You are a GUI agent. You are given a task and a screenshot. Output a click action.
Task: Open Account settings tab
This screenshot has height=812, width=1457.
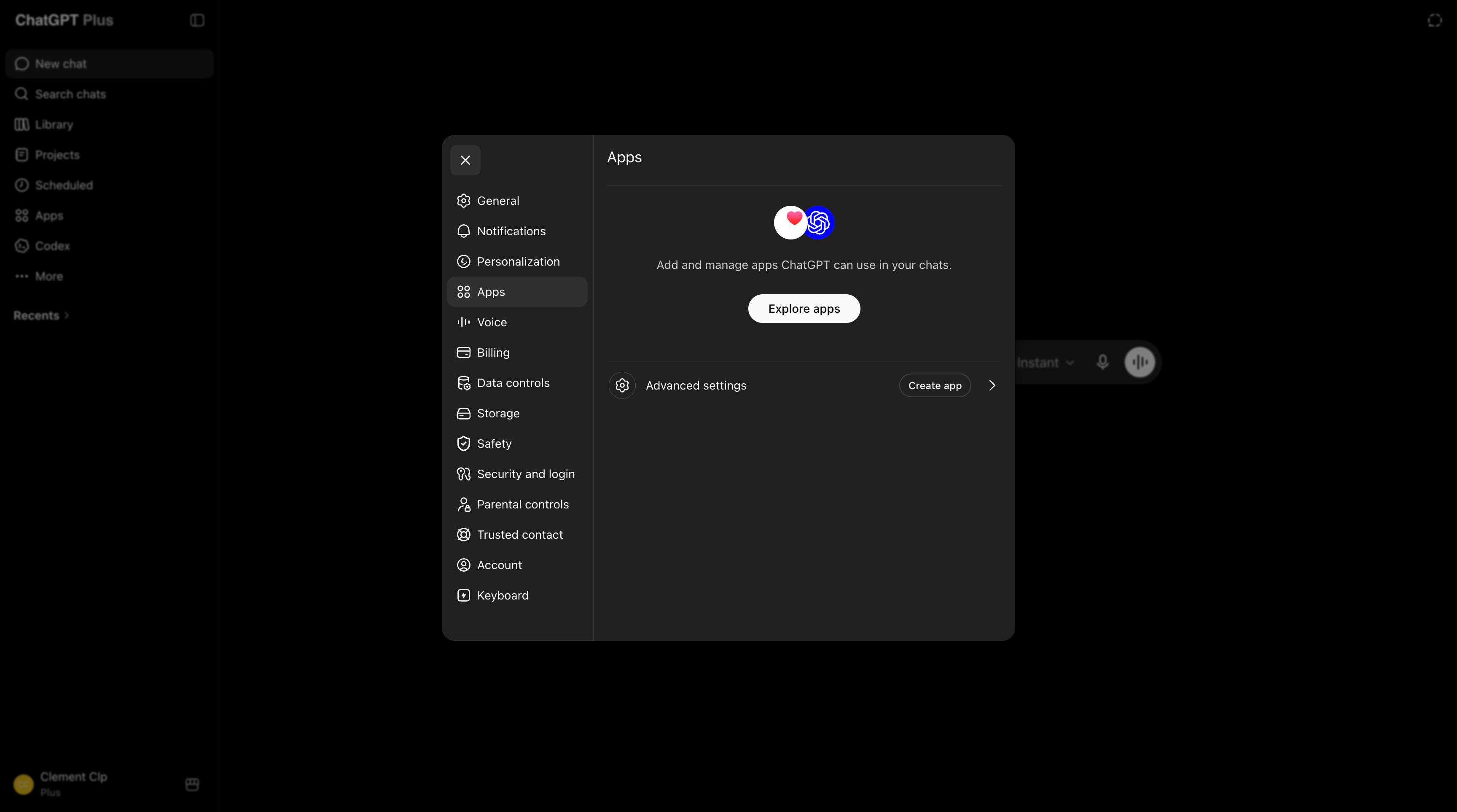click(517, 565)
